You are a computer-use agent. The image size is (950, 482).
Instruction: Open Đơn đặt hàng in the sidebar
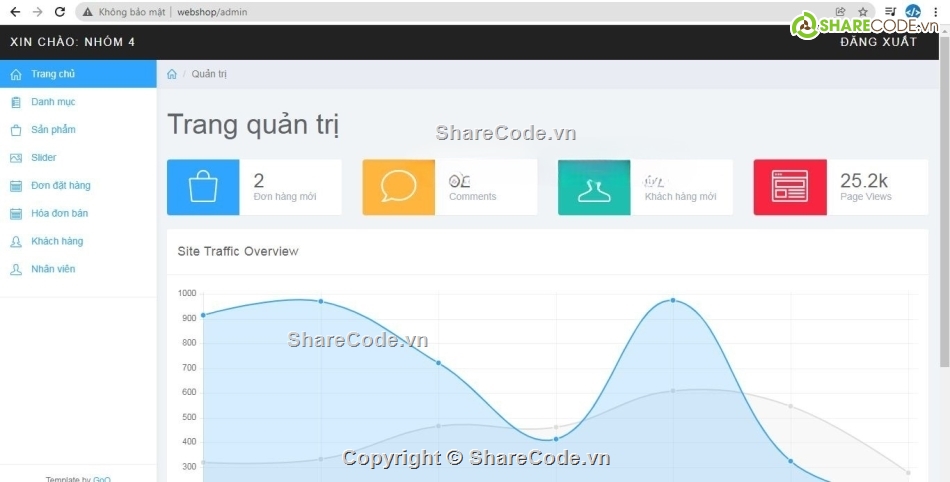click(78, 185)
